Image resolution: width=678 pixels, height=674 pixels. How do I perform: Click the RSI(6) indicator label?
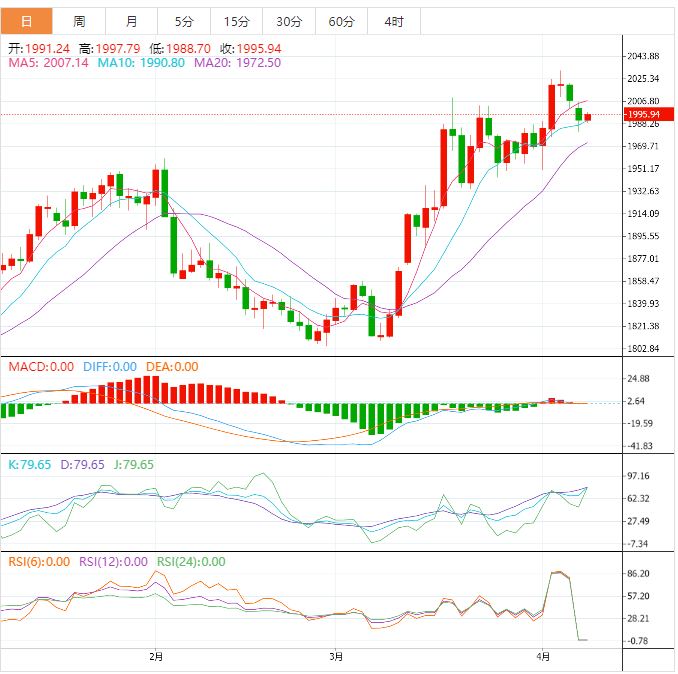(x=38, y=562)
